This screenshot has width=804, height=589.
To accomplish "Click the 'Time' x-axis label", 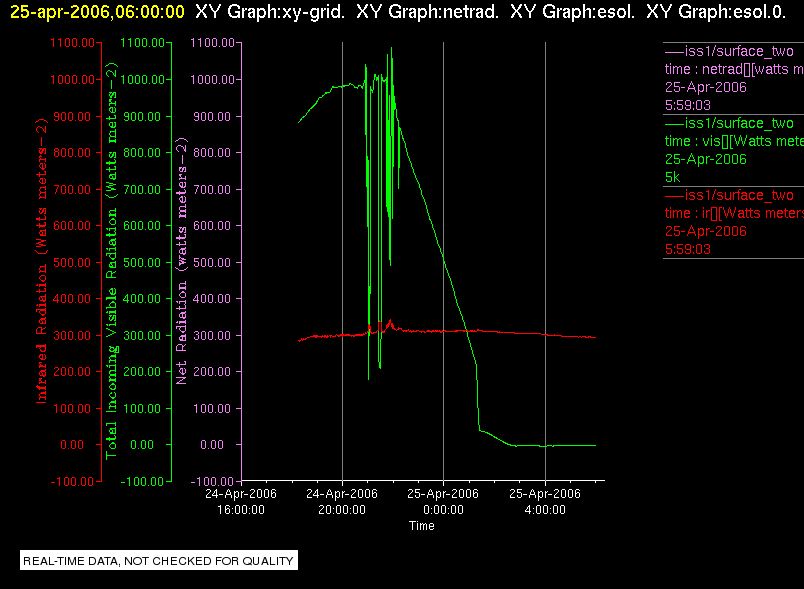I will (x=421, y=525).
